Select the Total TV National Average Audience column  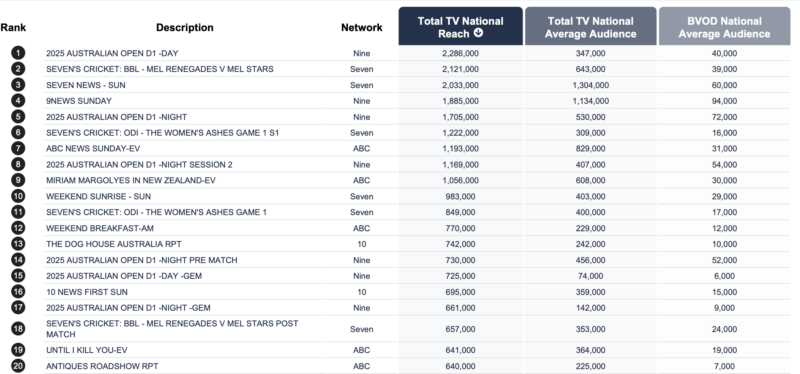[x=590, y=27]
